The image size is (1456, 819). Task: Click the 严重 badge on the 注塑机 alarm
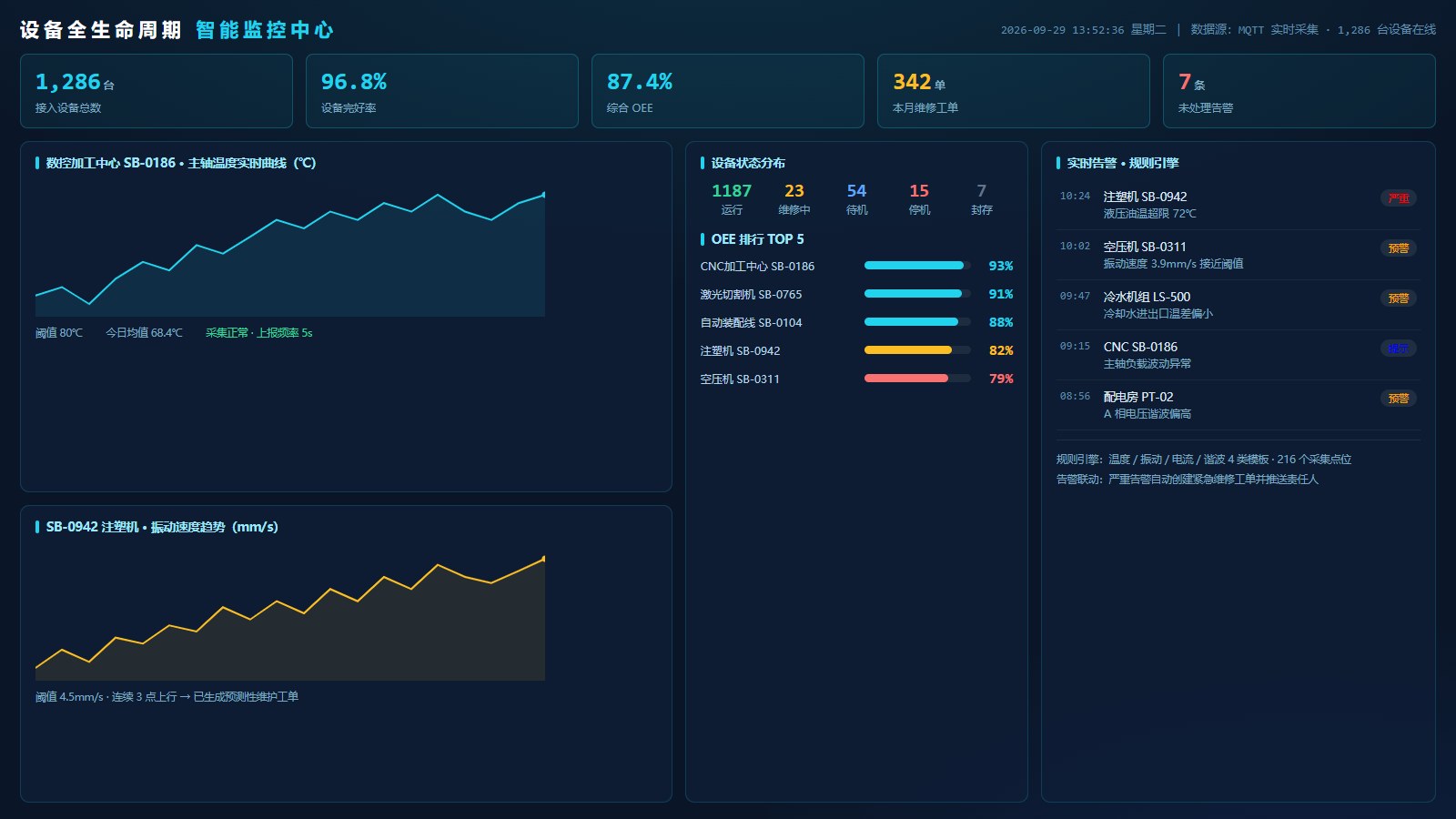1399,198
